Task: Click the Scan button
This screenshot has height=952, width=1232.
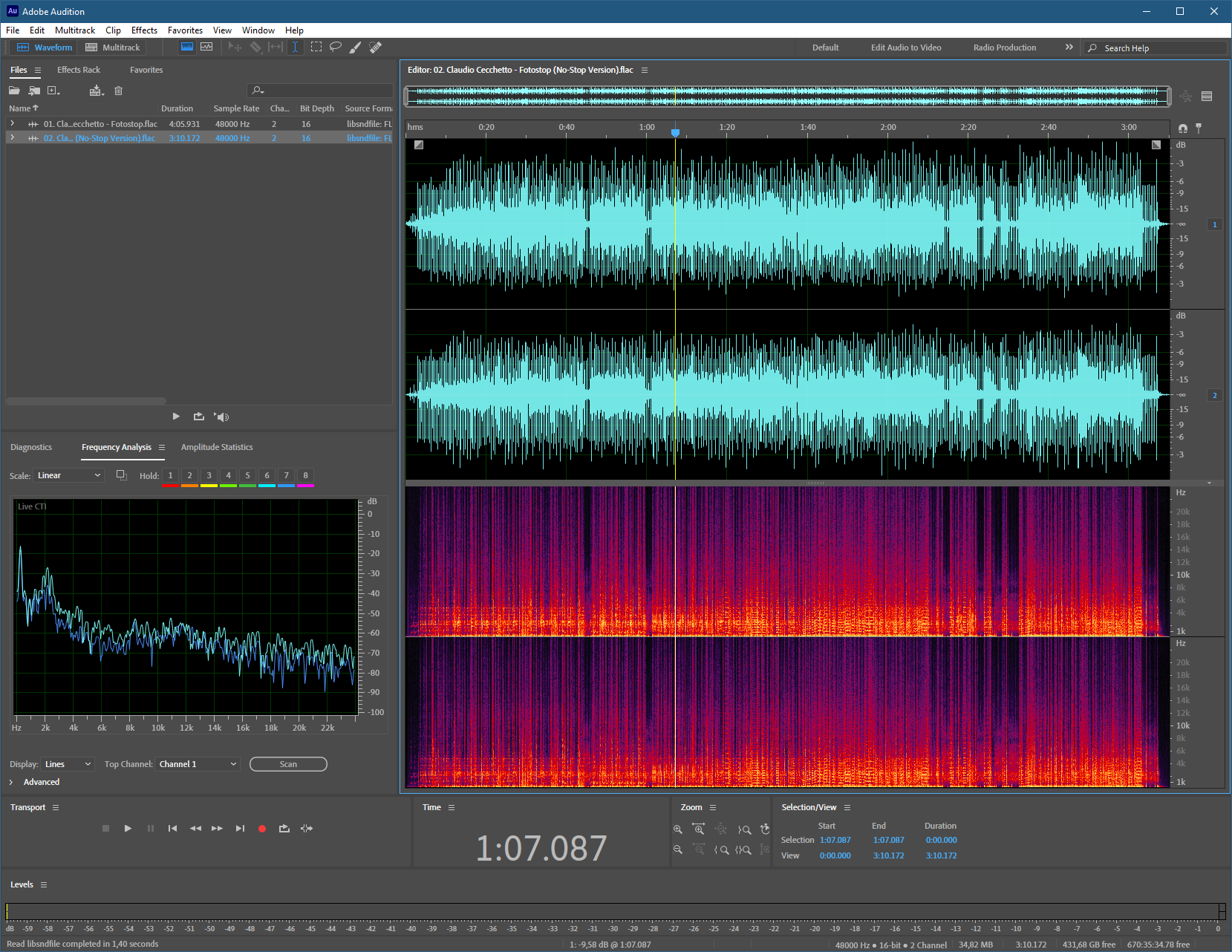Action: pyautogui.click(x=288, y=764)
